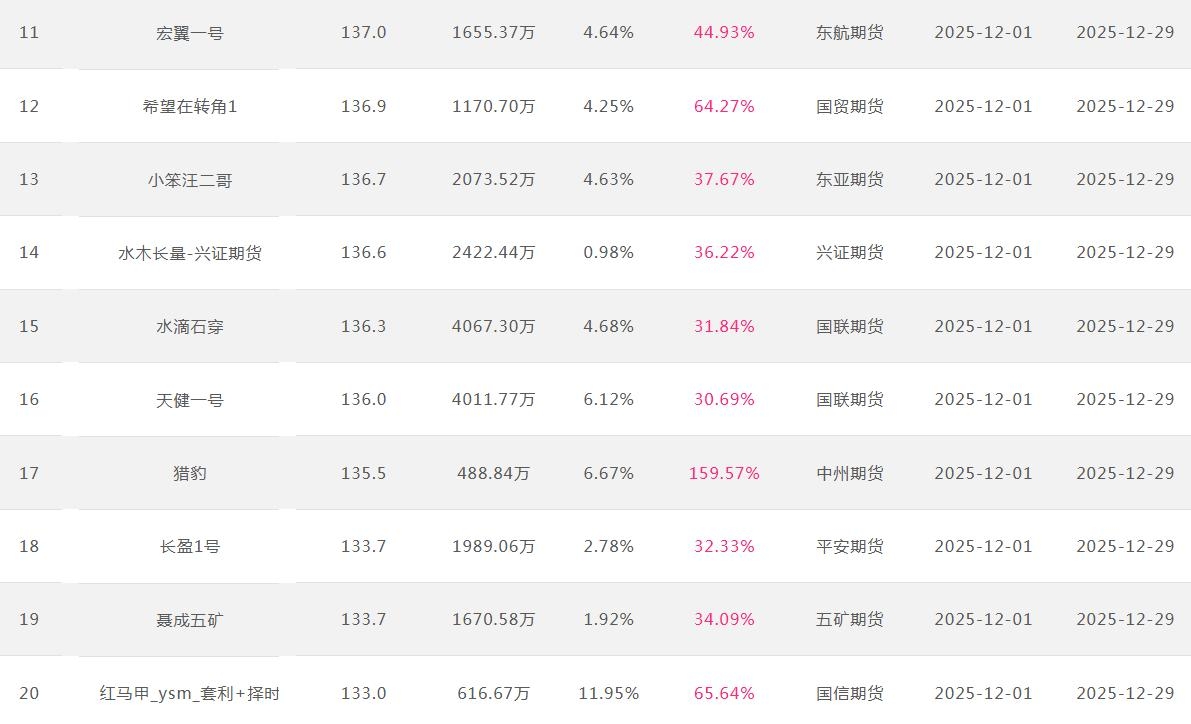The image size is (1191, 724).
Task: Select the 水木长量-兴证期货 account name
Action: [x=190, y=253]
